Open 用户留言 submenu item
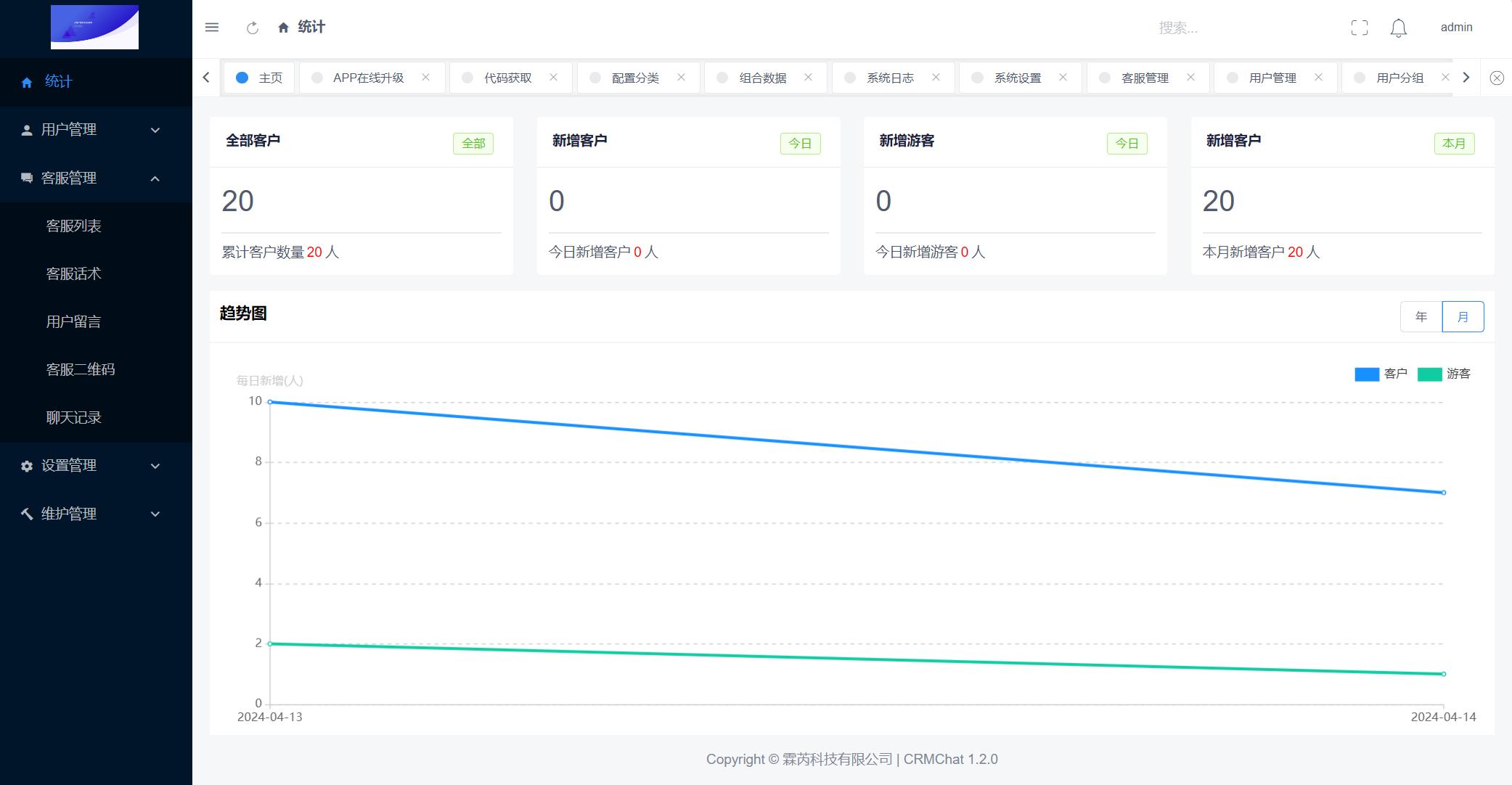 (x=96, y=321)
